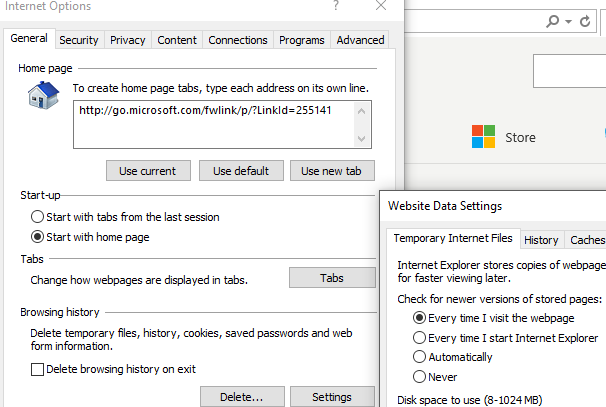Image resolution: width=606 pixels, height=407 pixels.
Task: Click the home page house icon
Action: pos(43,95)
